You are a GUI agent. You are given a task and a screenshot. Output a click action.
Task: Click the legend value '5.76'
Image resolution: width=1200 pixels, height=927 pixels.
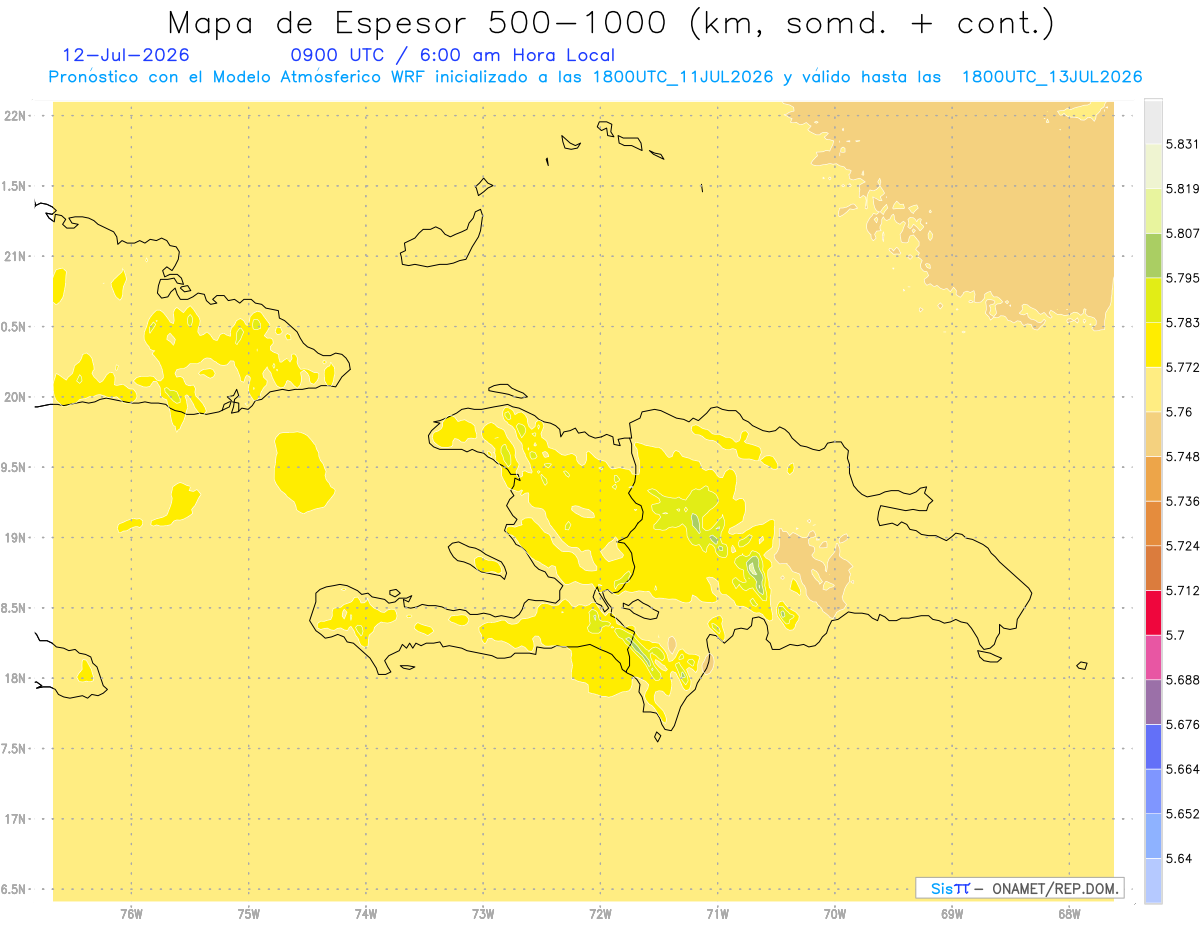(x=1179, y=412)
